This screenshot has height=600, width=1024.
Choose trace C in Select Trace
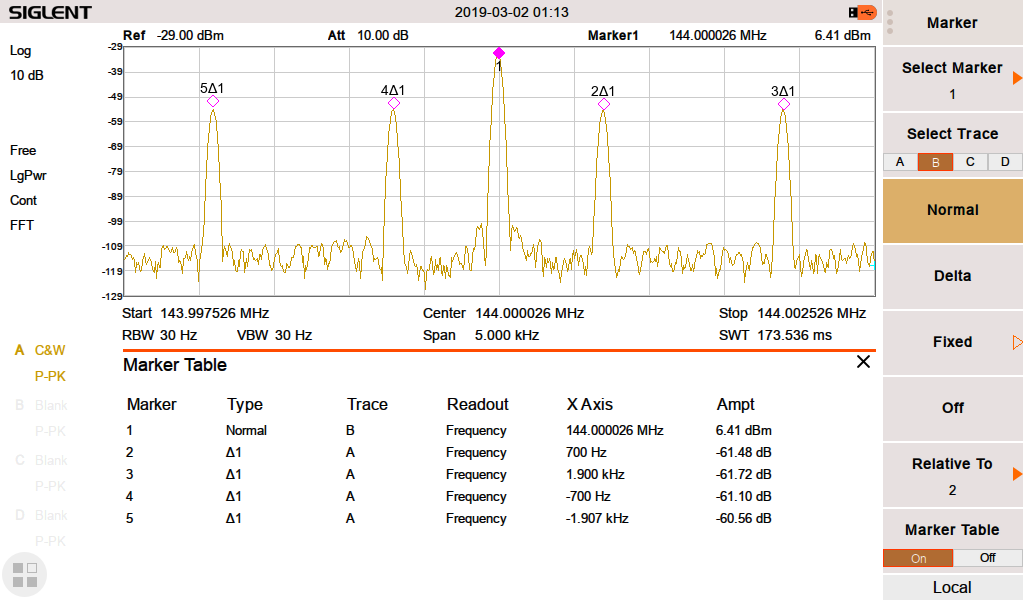[970, 162]
